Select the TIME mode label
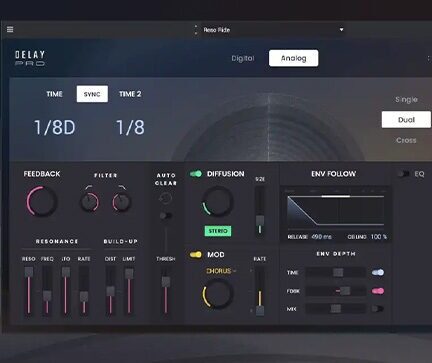Screen dimensions: 432x363 (x=54, y=94)
